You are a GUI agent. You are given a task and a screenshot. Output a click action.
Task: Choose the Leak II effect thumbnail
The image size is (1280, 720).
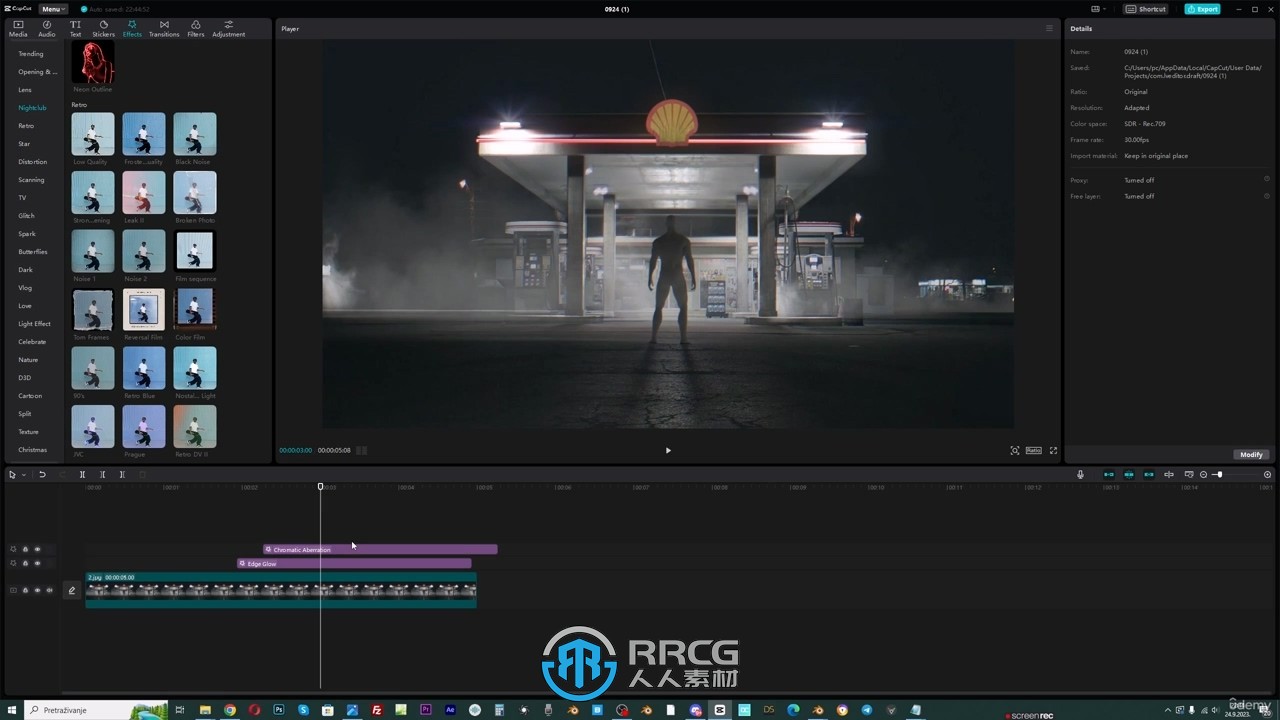click(144, 192)
